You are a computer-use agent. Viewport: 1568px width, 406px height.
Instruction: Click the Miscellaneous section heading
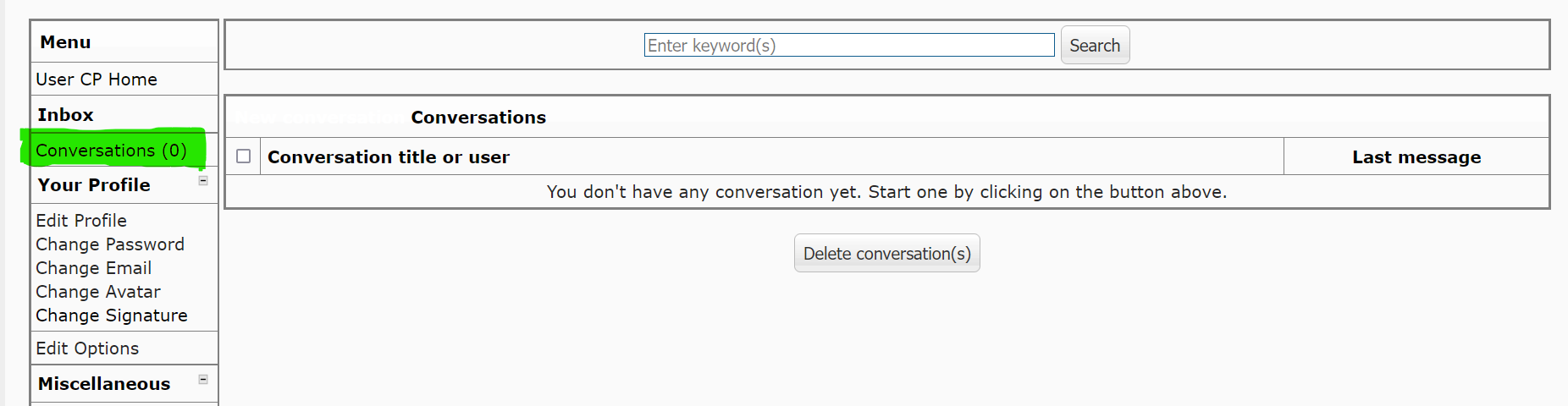pos(104,384)
